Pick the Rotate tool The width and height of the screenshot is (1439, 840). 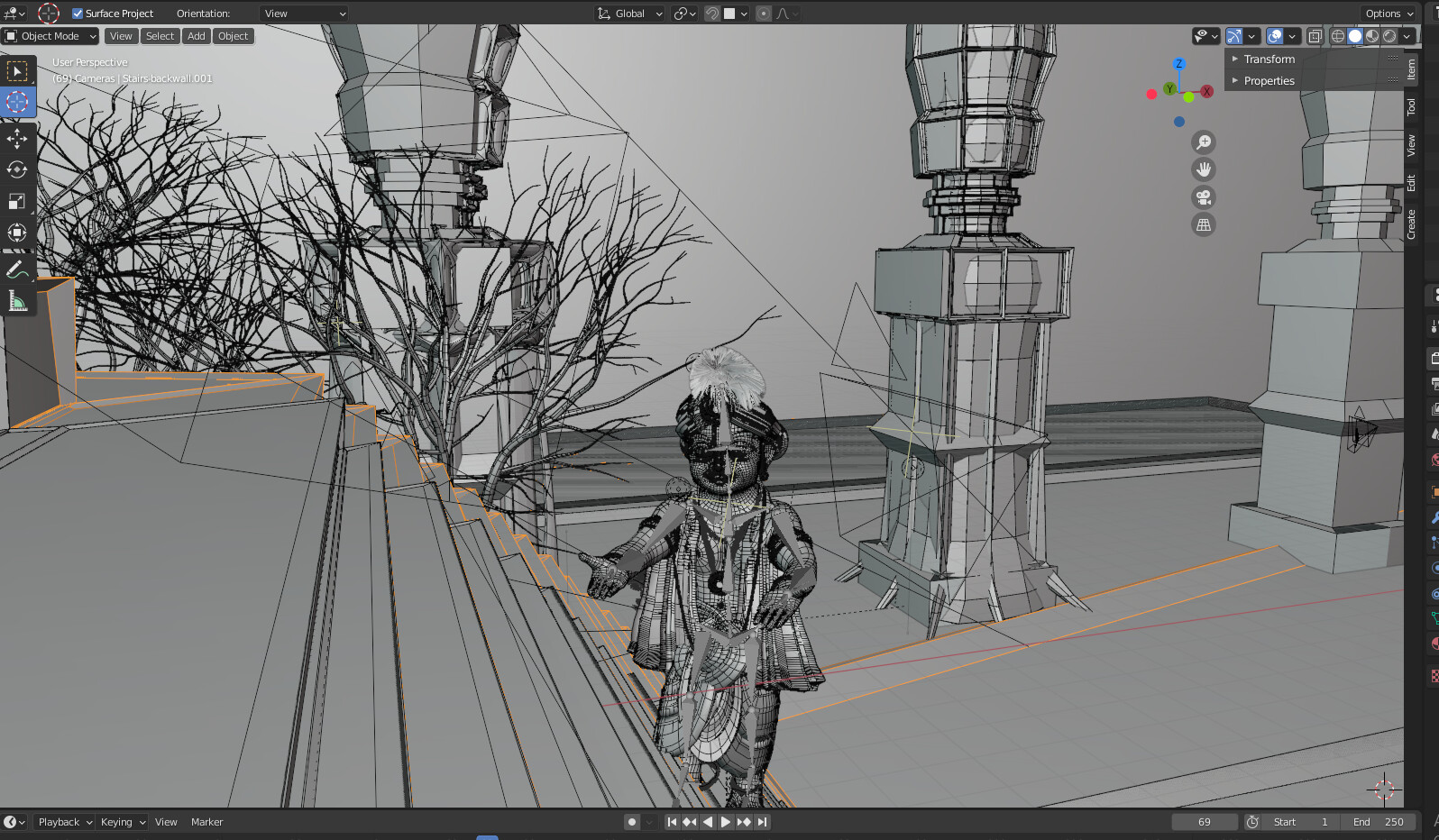(17, 169)
